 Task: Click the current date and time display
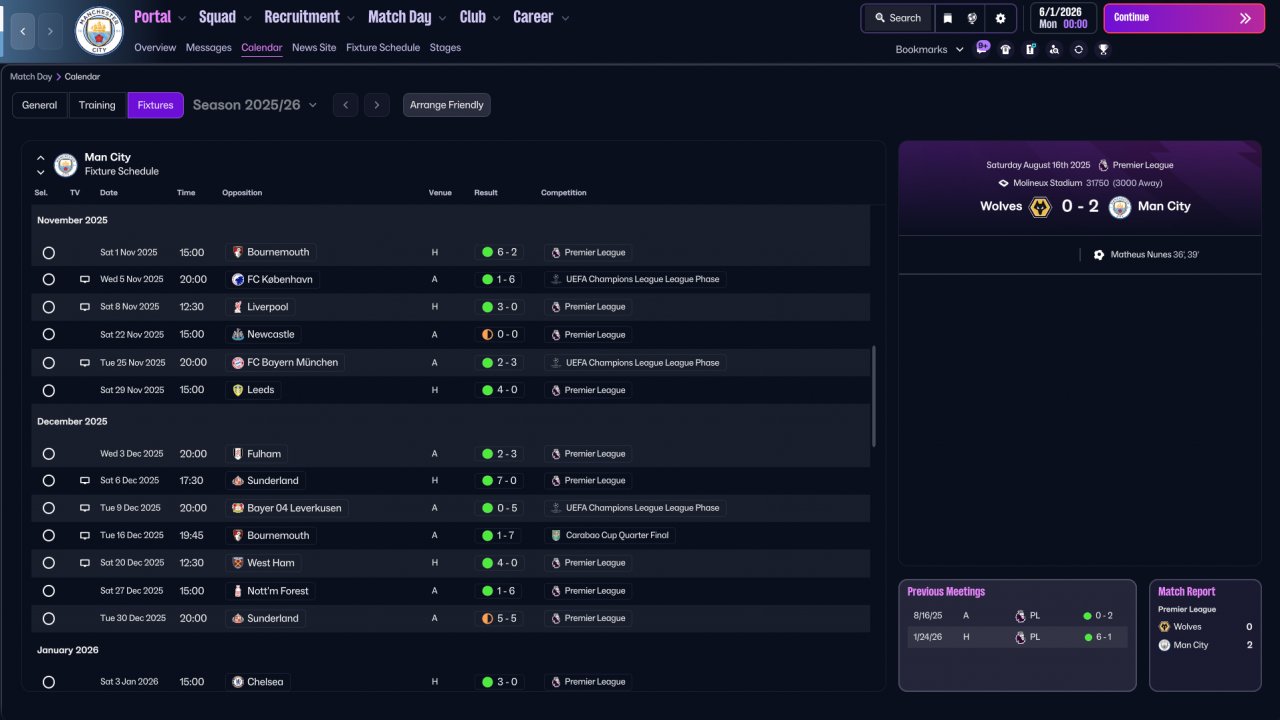pos(1062,18)
